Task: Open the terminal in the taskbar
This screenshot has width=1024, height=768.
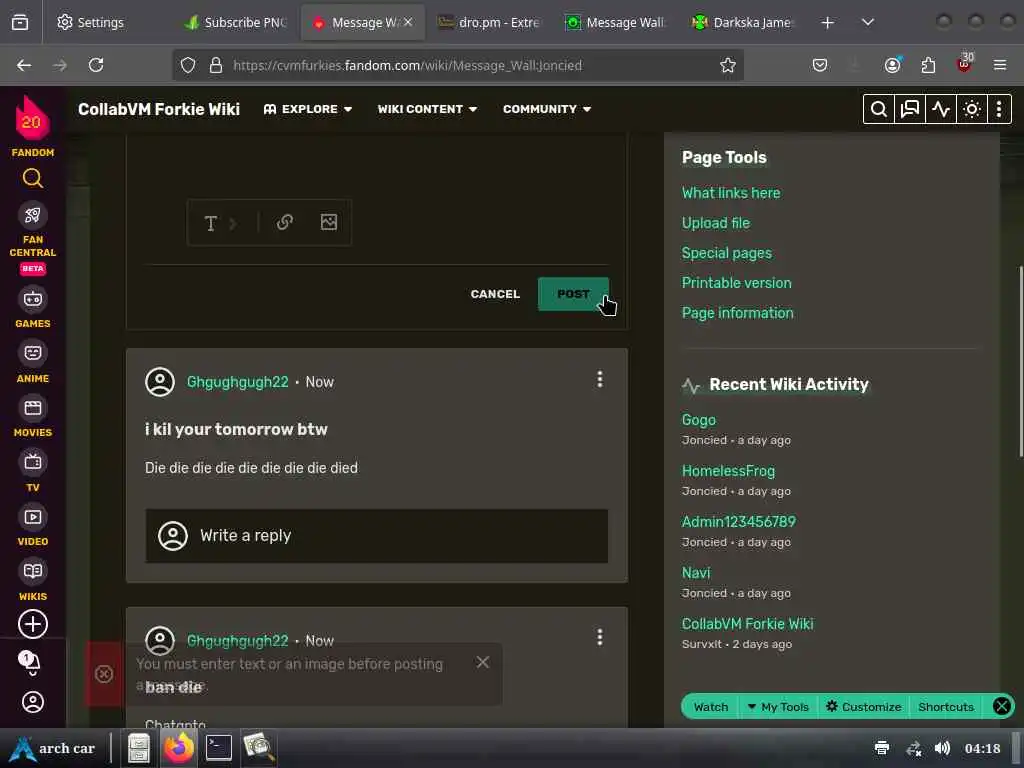Action: 219,747
